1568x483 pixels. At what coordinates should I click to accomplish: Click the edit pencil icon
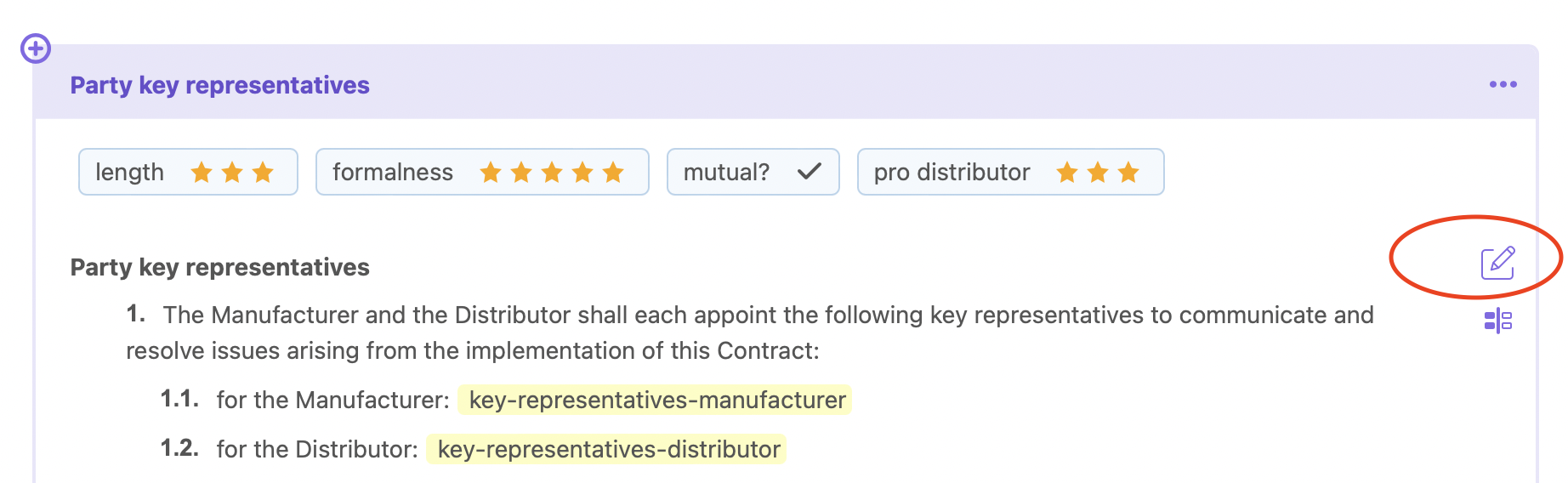point(1497,263)
